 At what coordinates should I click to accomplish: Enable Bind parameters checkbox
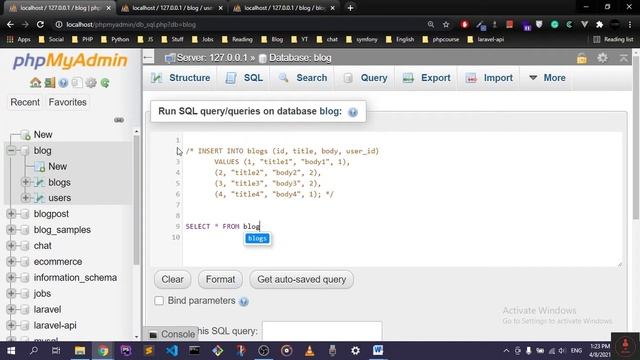(159, 301)
